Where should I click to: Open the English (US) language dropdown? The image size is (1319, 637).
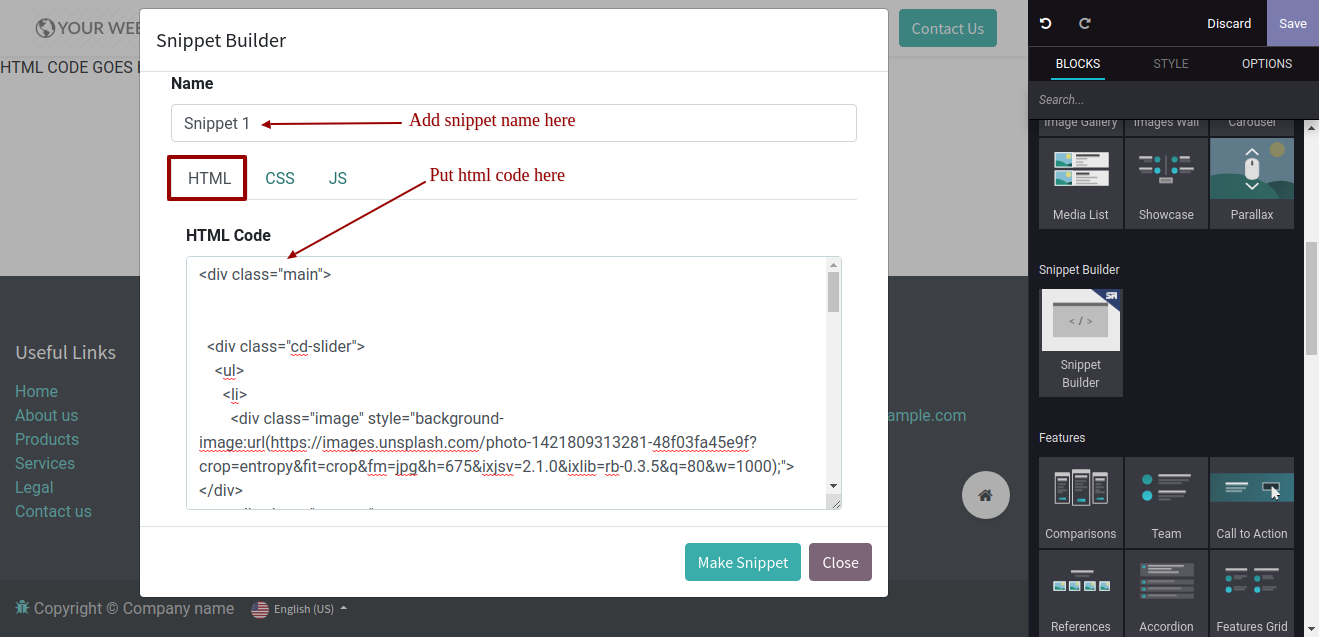click(300, 609)
